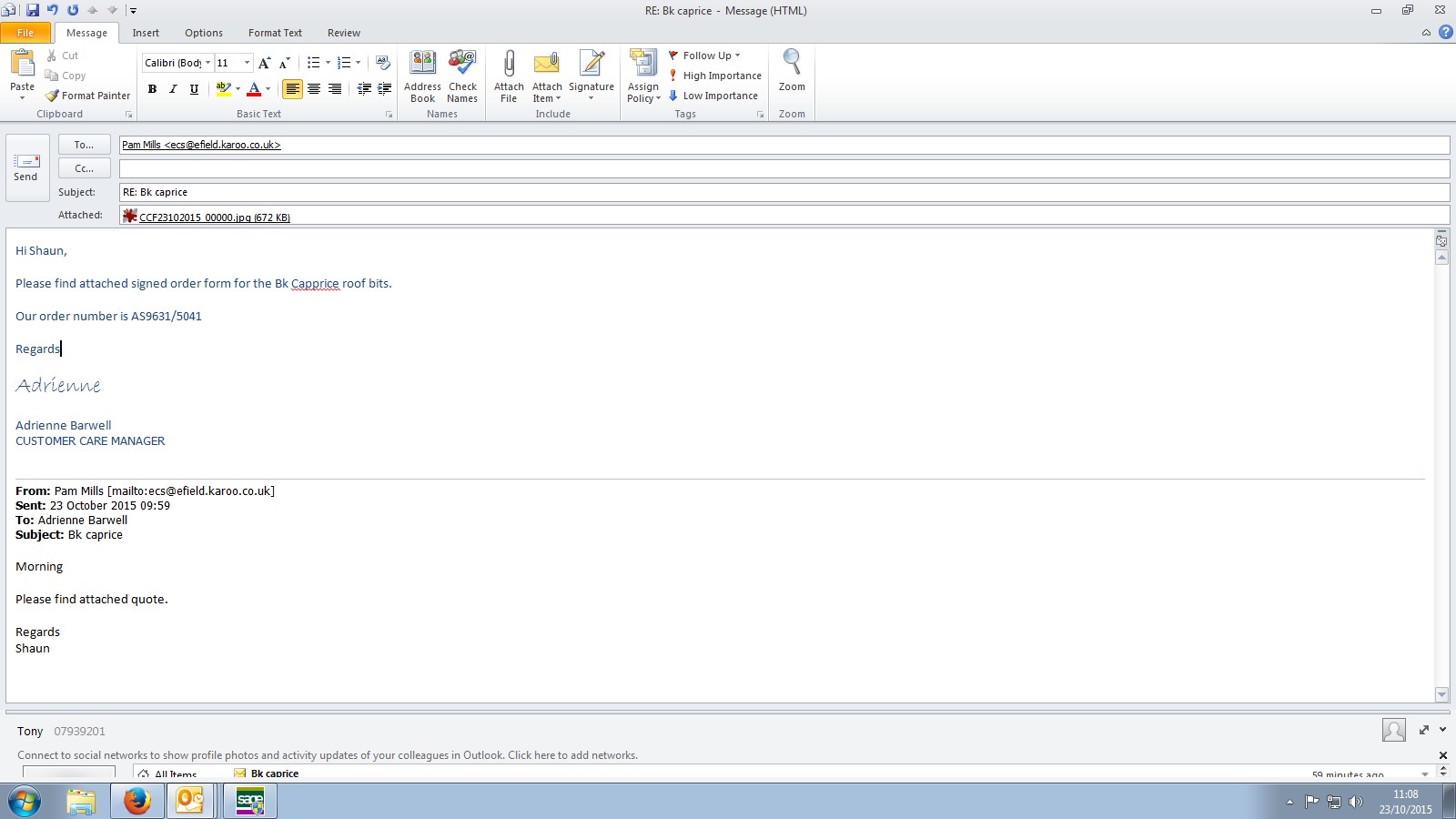Toggle bold formatting
The image size is (1456, 819).
point(152,89)
